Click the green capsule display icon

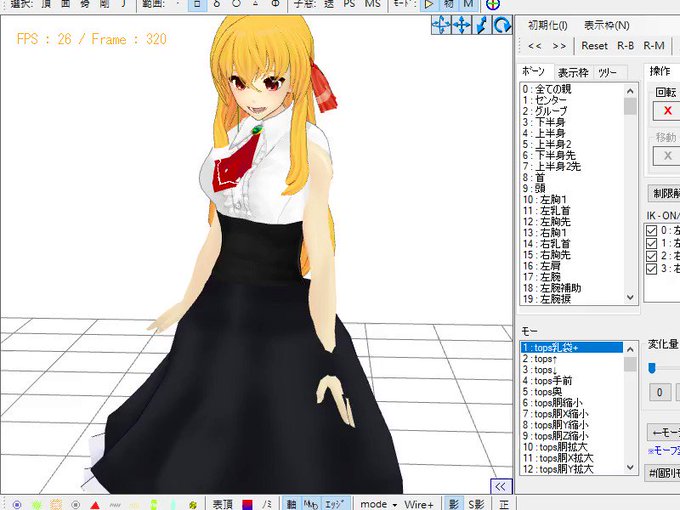(154, 504)
